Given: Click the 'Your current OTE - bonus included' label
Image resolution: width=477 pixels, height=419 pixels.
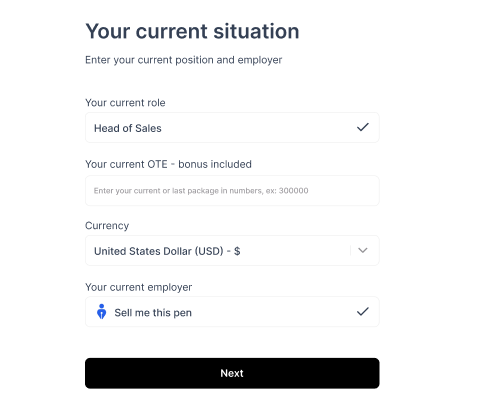Looking at the screenshot, I should click(x=168, y=164).
